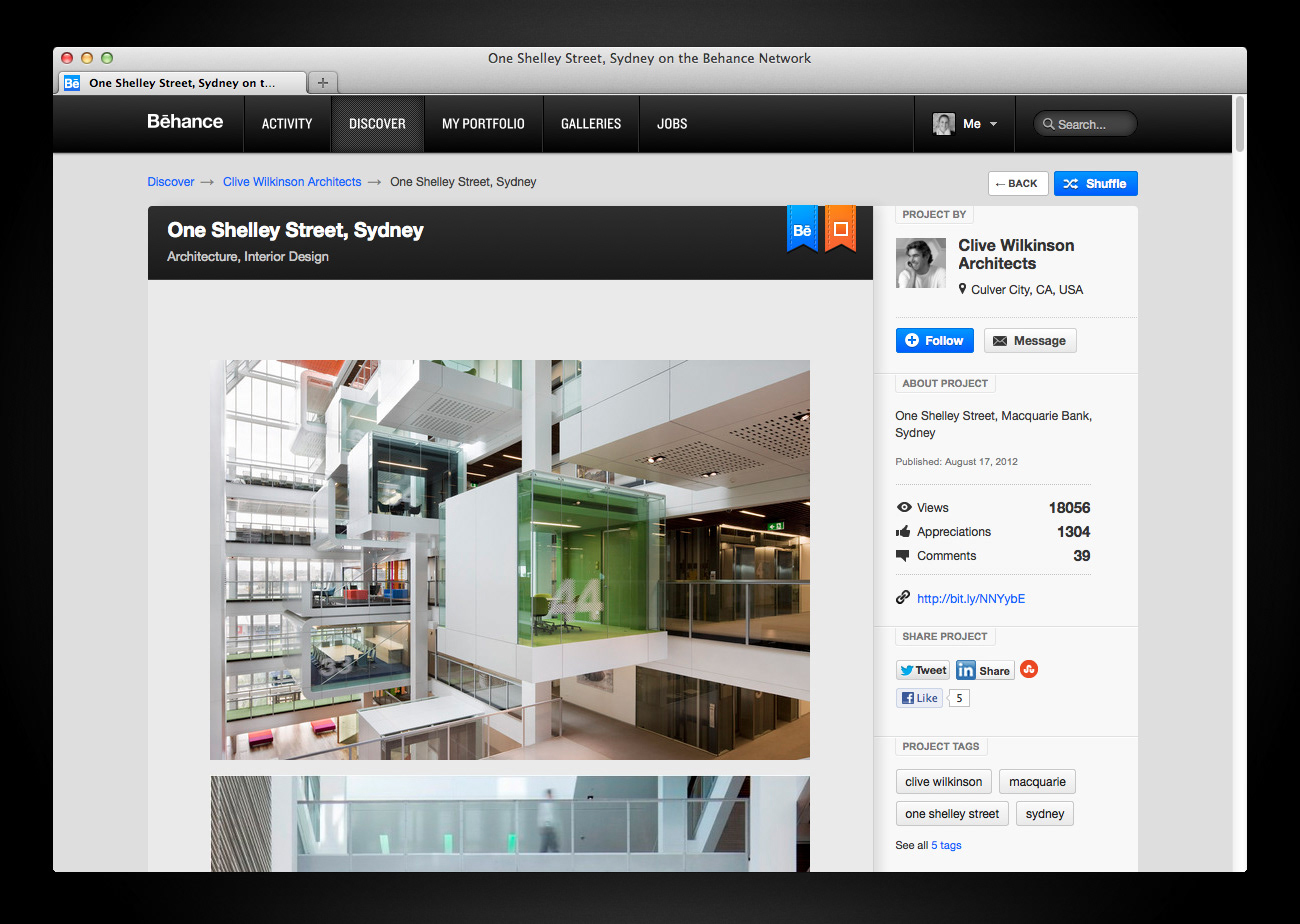
Task: Open the bit.ly/NNYybE link
Action: click(x=971, y=599)
